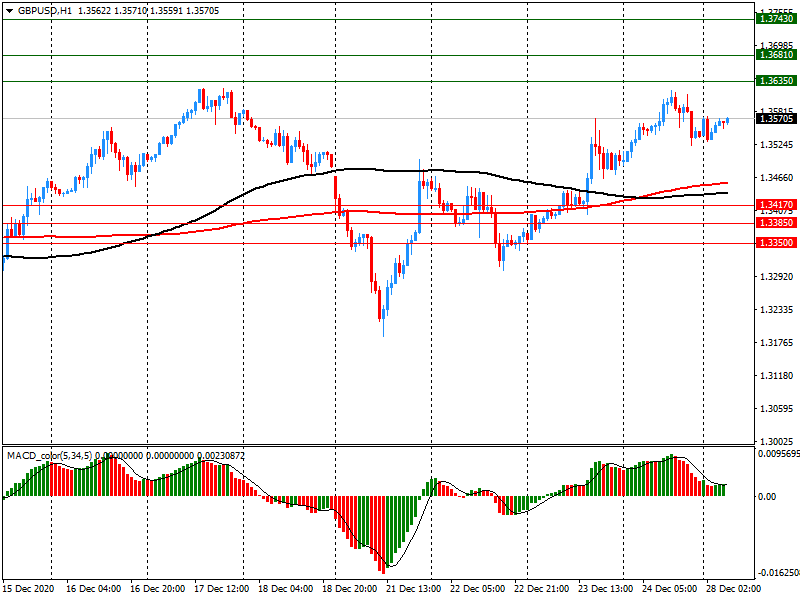Select the 1.36810 green price level label
800x600 pixels.
click(x=777, y=55)
